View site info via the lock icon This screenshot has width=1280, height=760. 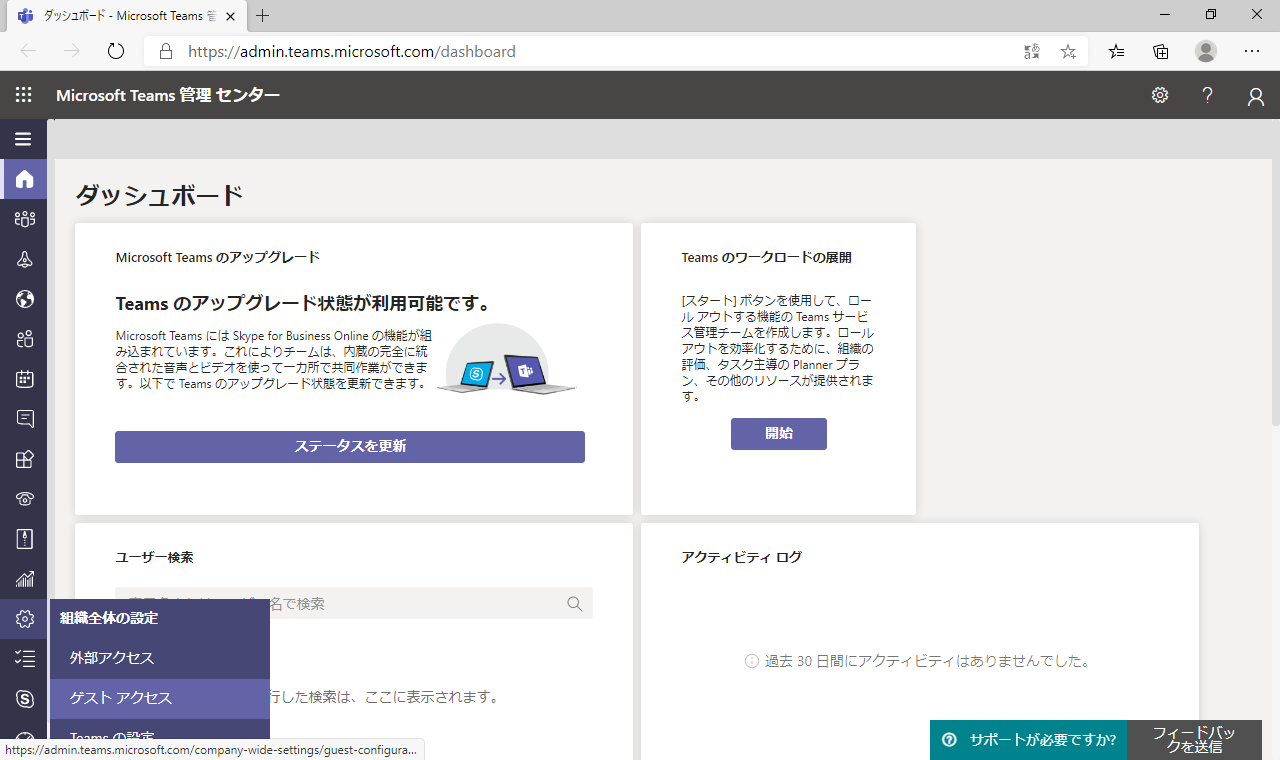coord(166,51)
